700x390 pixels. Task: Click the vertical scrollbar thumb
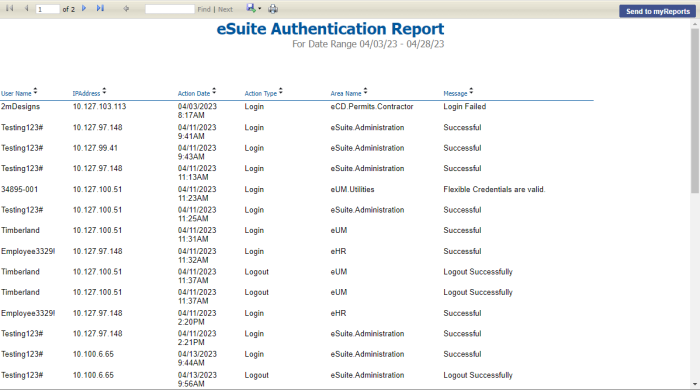(695, 111)
